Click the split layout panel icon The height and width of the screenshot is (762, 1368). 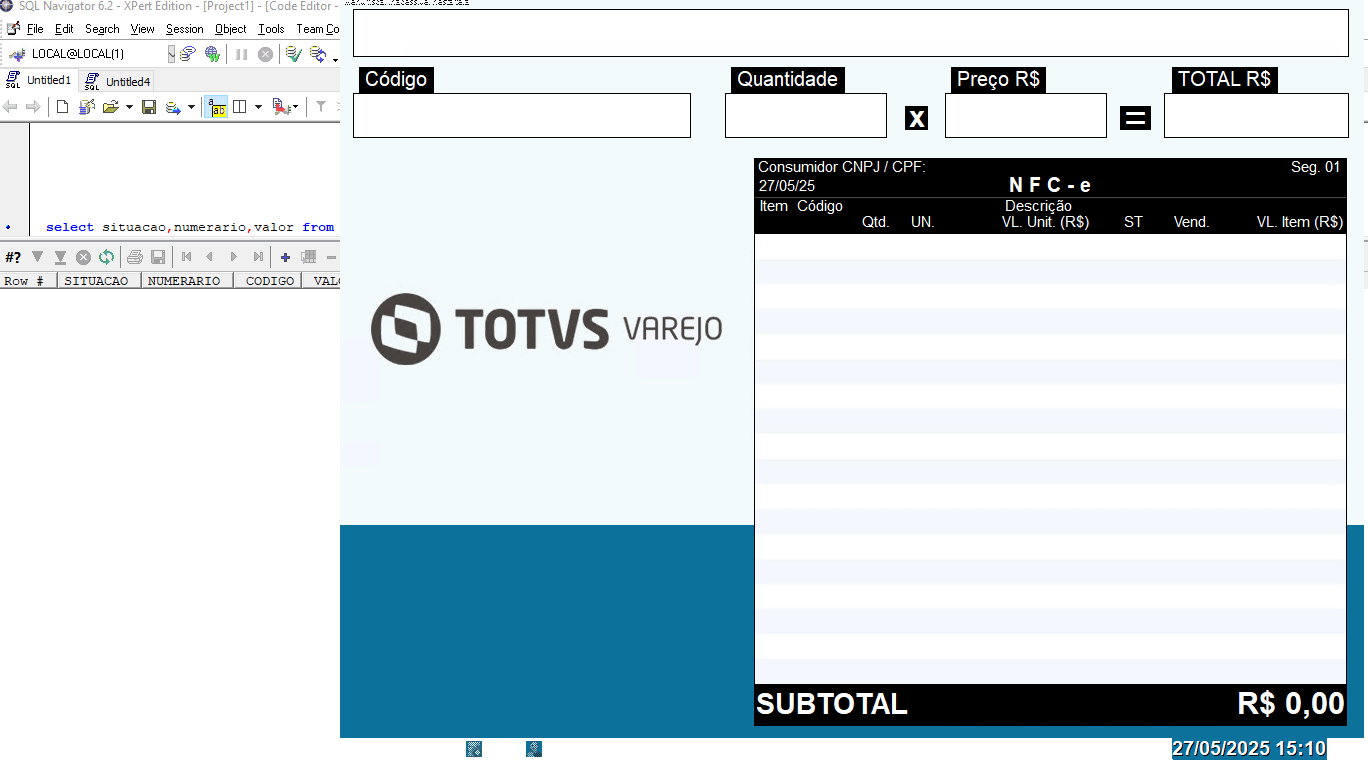point(240,107)
